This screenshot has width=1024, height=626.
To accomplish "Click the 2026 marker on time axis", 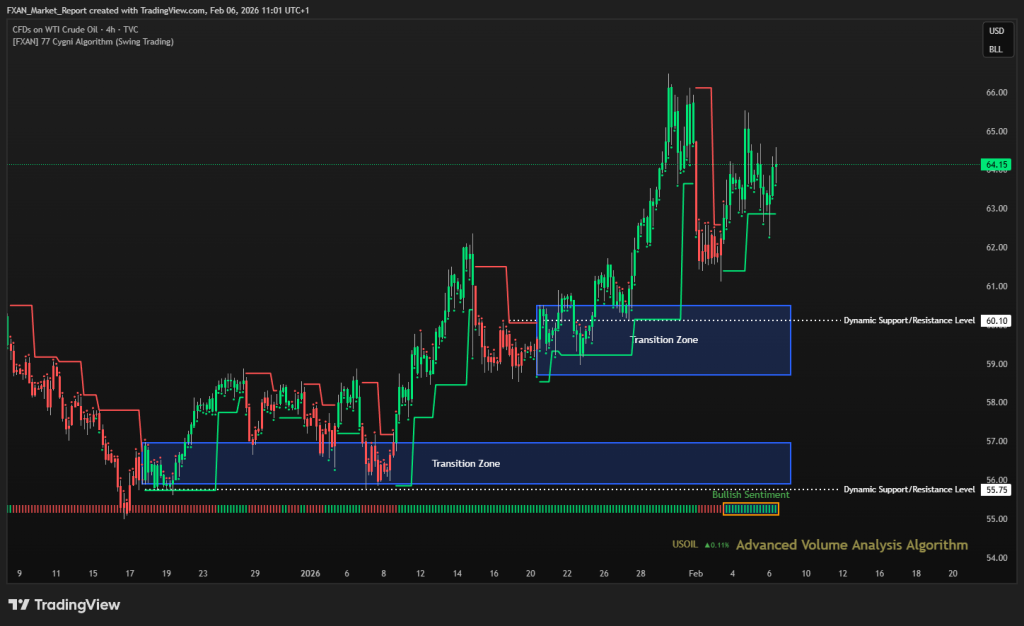I will tap(311, 574).
